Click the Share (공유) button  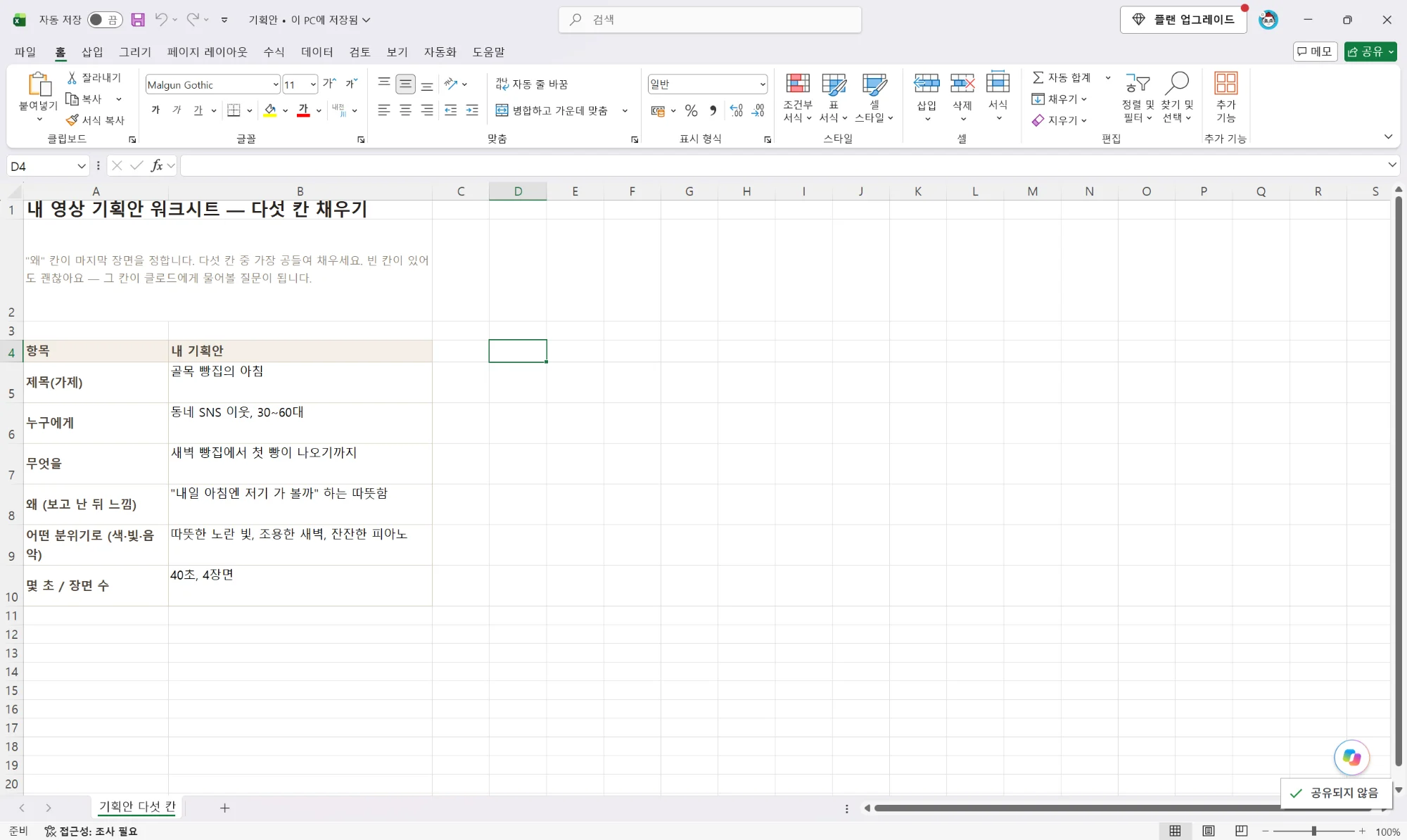[1370, 51]
